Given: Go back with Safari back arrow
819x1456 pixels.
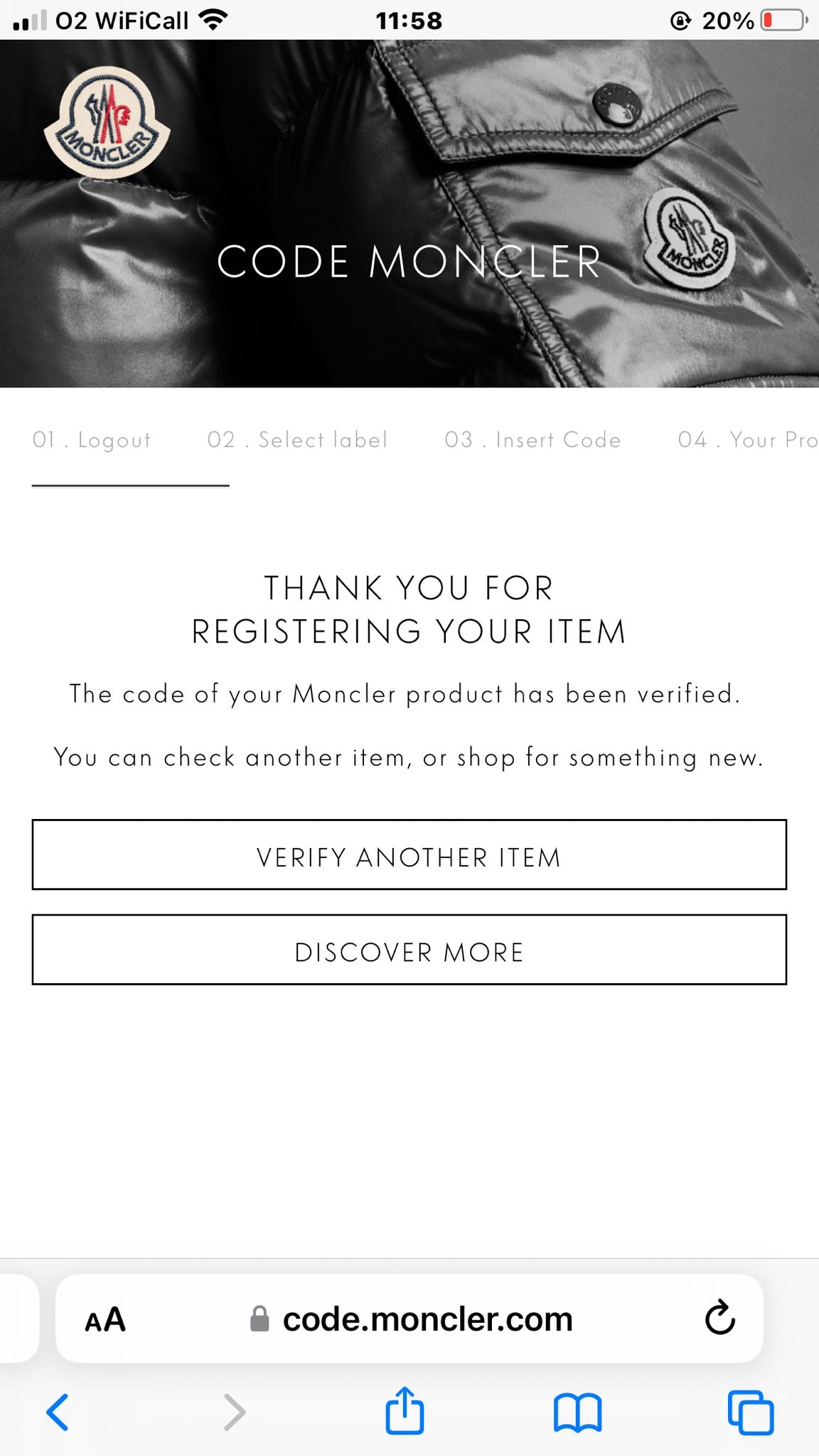Looking at the screenshot, I should [x=58, y=1412].
